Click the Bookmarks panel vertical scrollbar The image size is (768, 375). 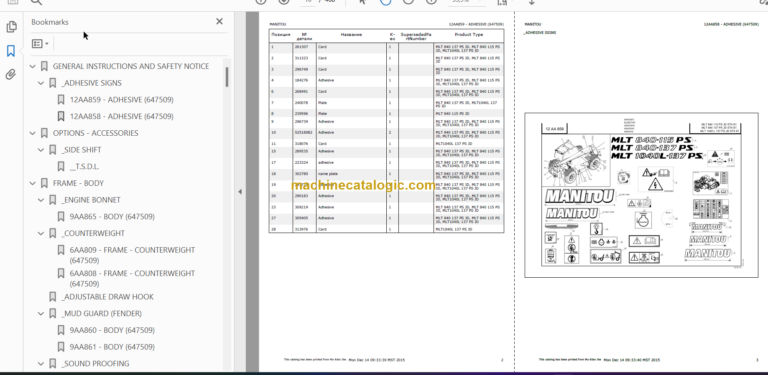pos(227,77)
